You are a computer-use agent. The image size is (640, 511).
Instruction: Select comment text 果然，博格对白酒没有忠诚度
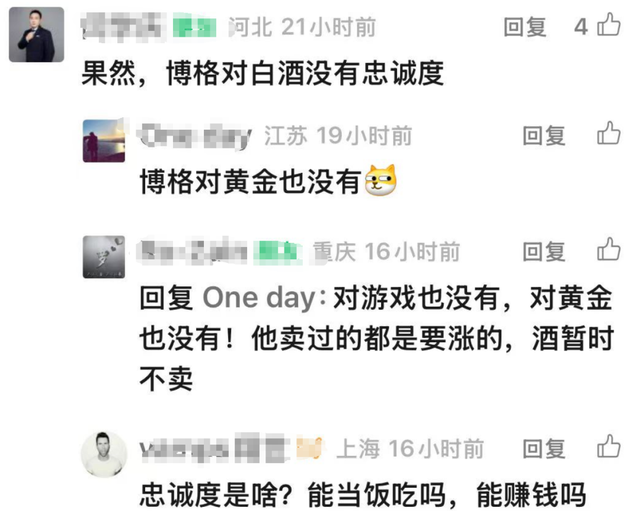[x=263, y=74]
